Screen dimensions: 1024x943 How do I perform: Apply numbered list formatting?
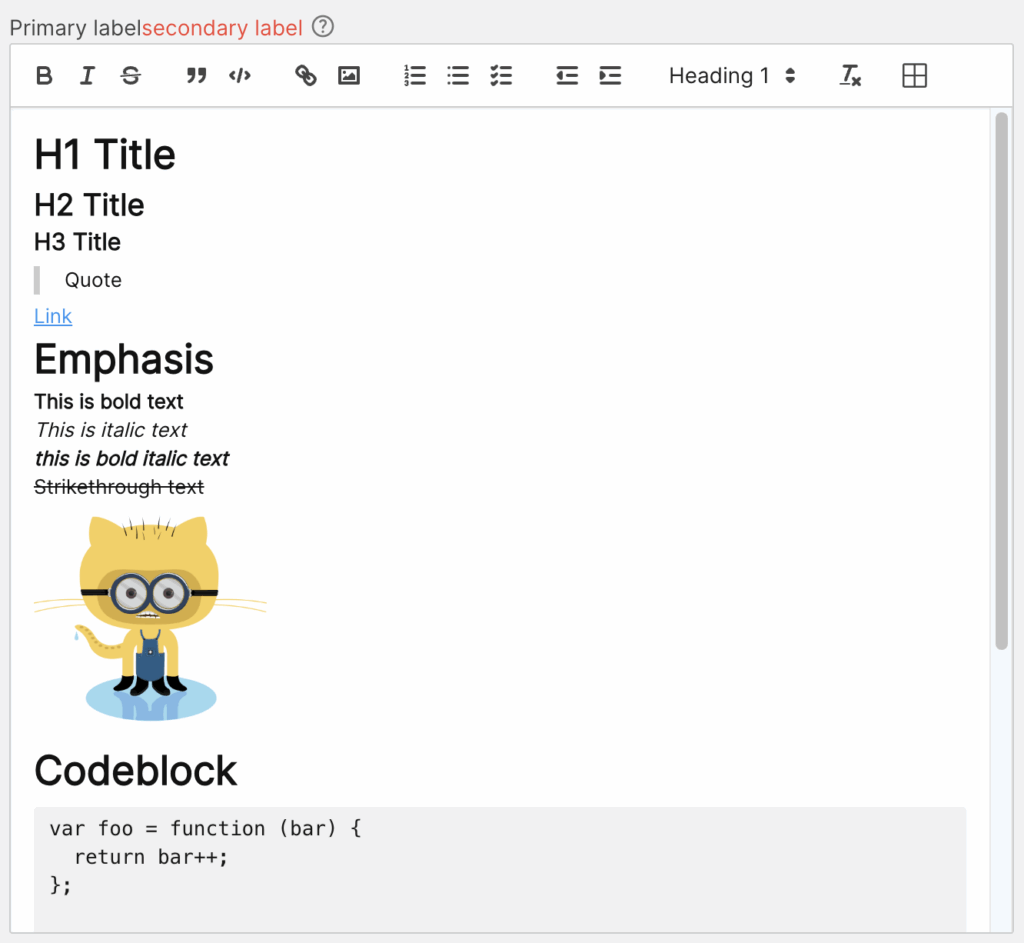click(x=415, y=76)
